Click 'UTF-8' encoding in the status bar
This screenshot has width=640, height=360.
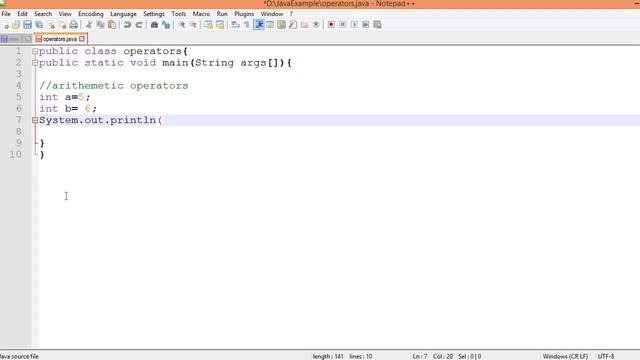click(x=606, y=356)
